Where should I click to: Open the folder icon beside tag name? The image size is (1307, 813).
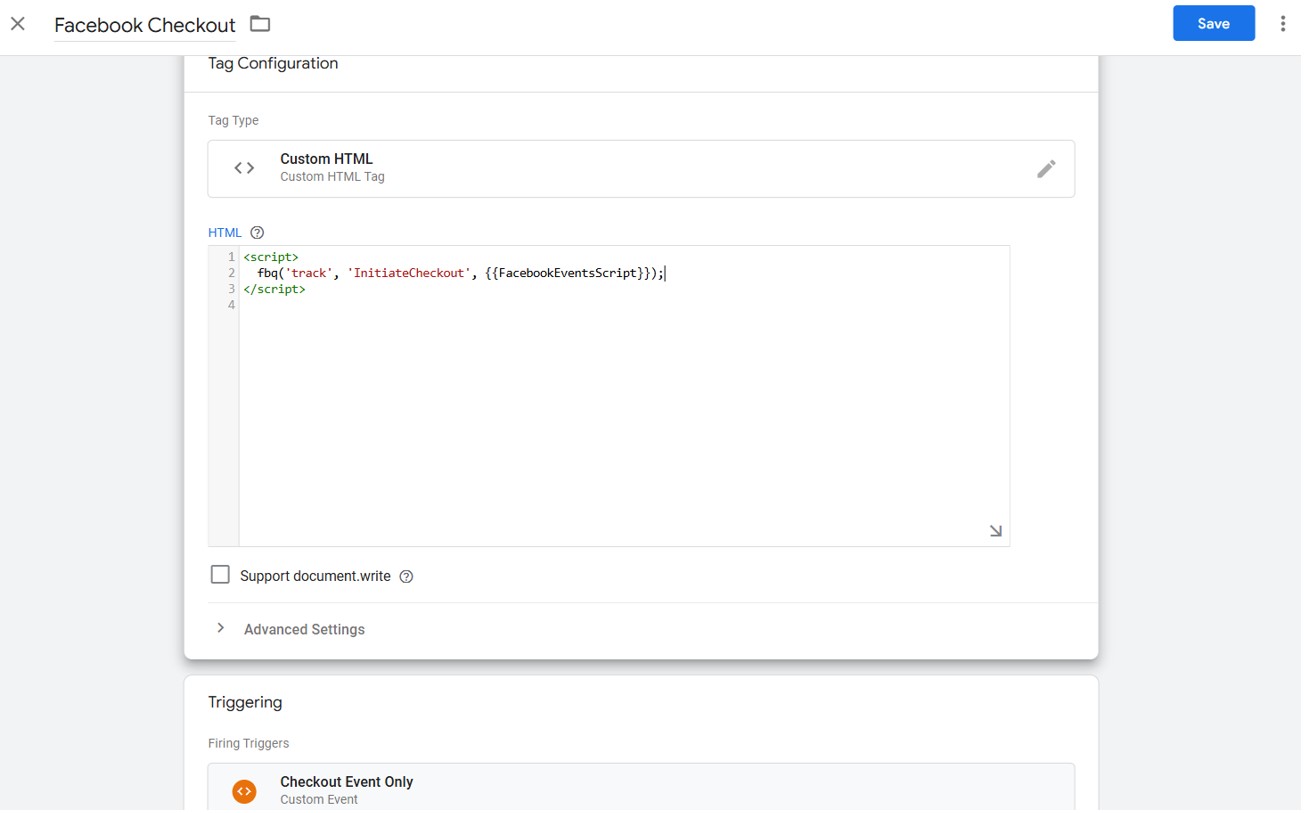point(260,24)
